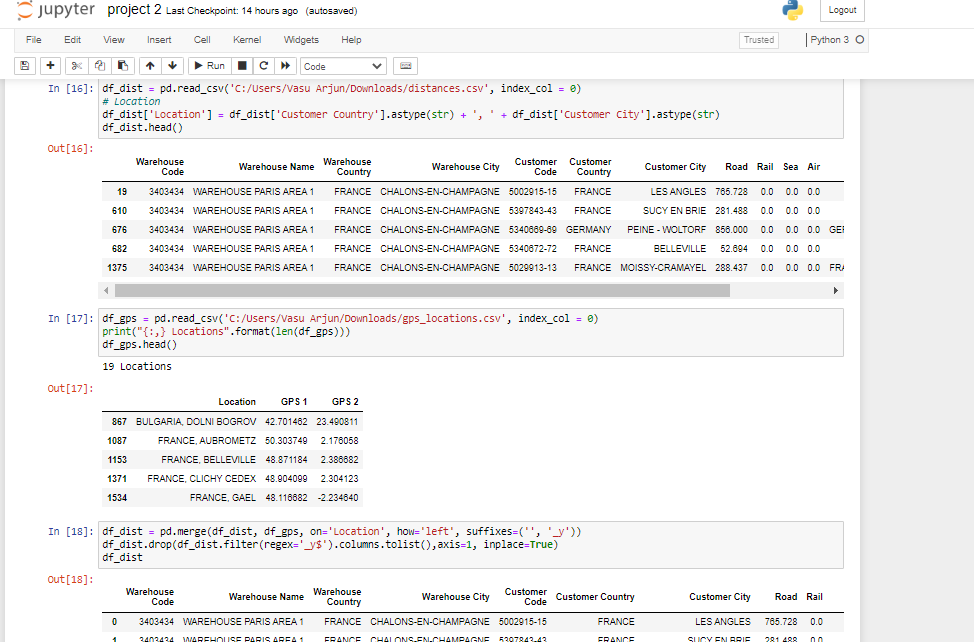Click the Out[17] output prompt
This screenshot has height=642, width=974.
(x=70, y=388)
